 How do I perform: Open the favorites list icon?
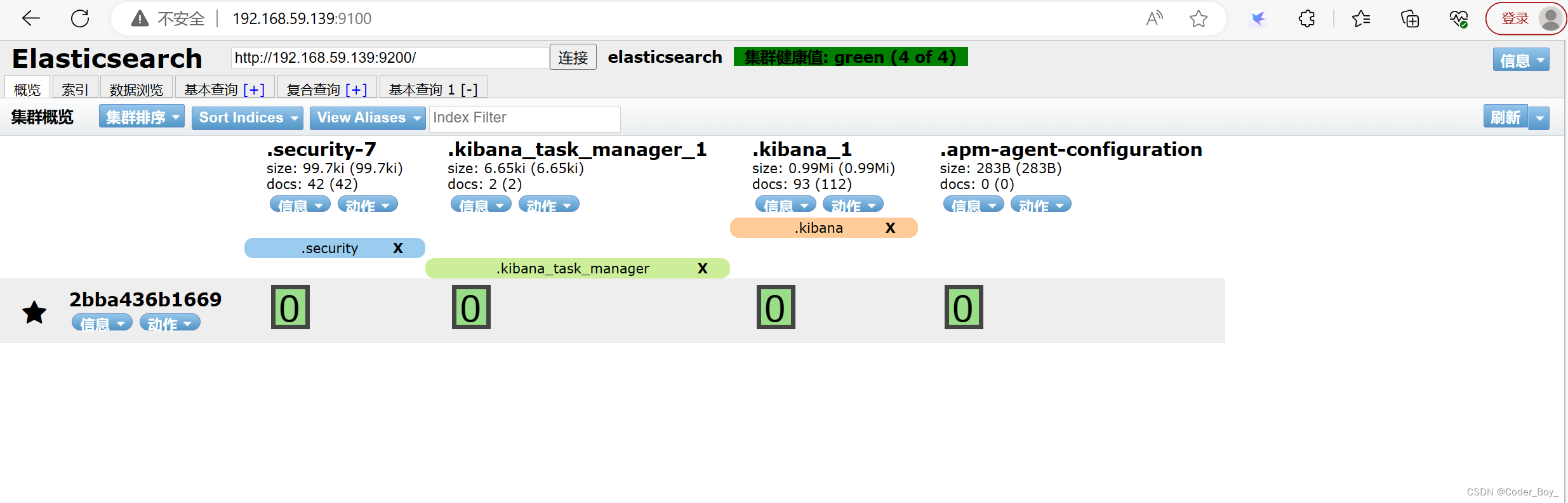1361,19
